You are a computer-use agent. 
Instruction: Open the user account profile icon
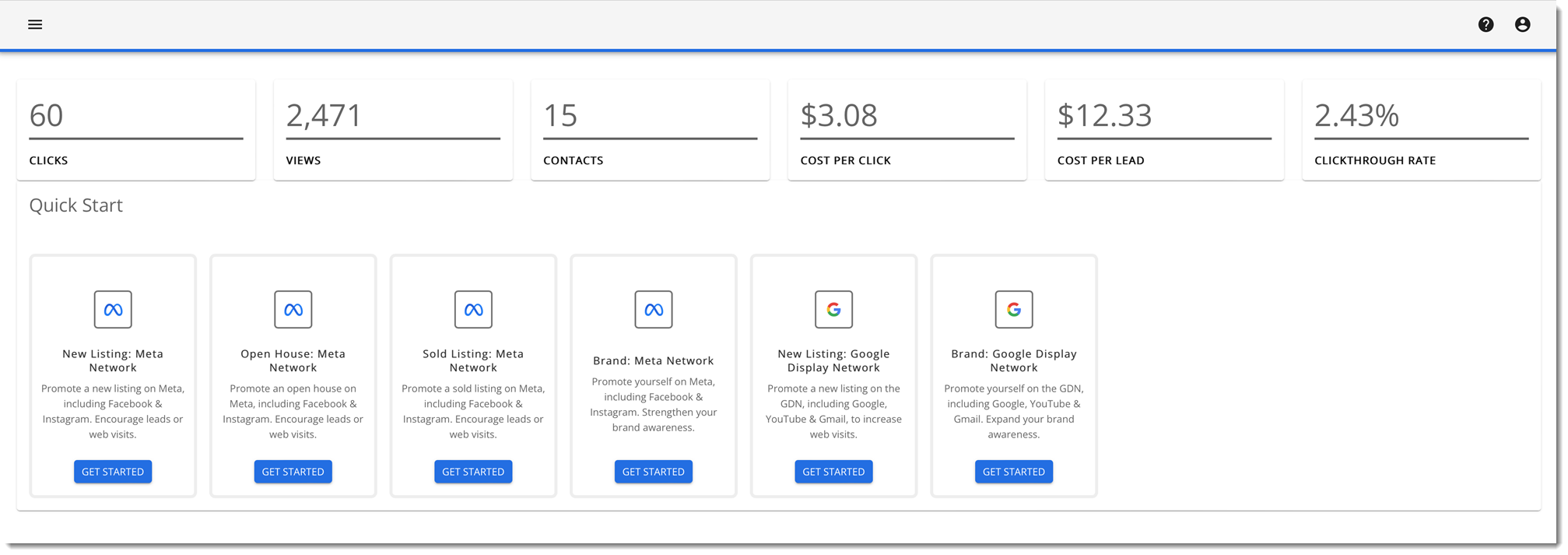[x=1522, y=25]
